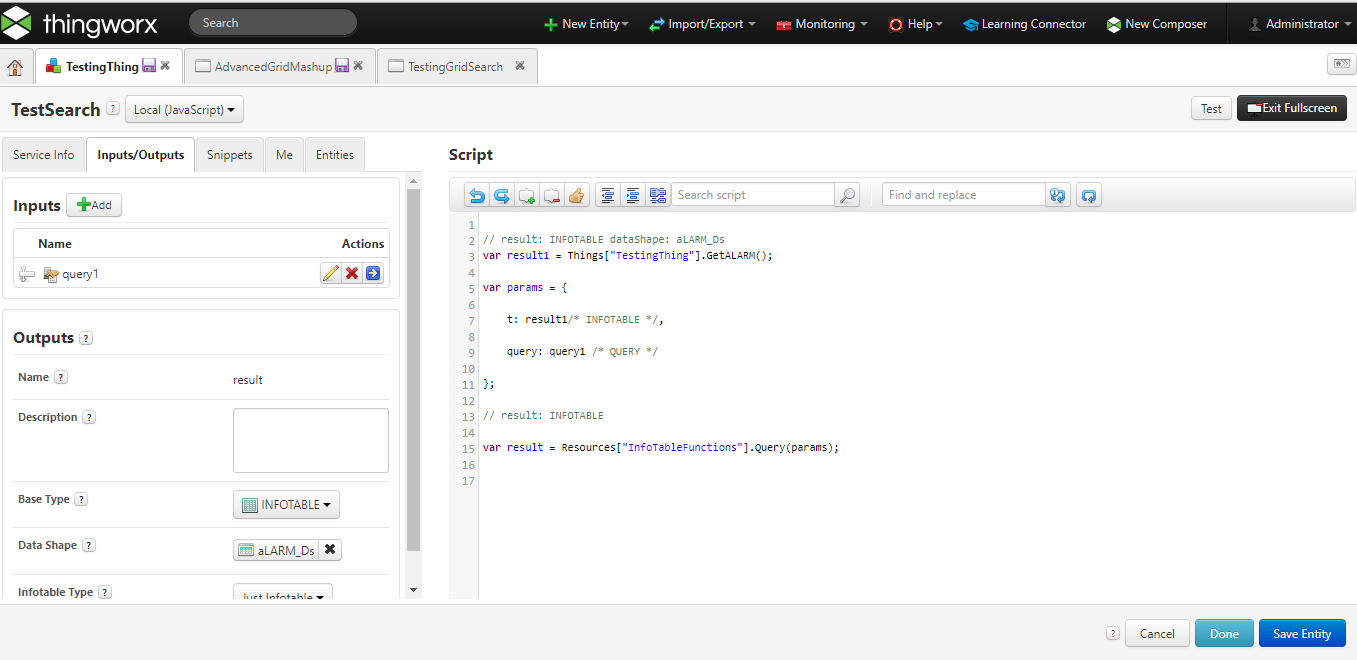Click the remove comment icon
The height and width of the screenshot is (660, 1357).
click(552, 194)
